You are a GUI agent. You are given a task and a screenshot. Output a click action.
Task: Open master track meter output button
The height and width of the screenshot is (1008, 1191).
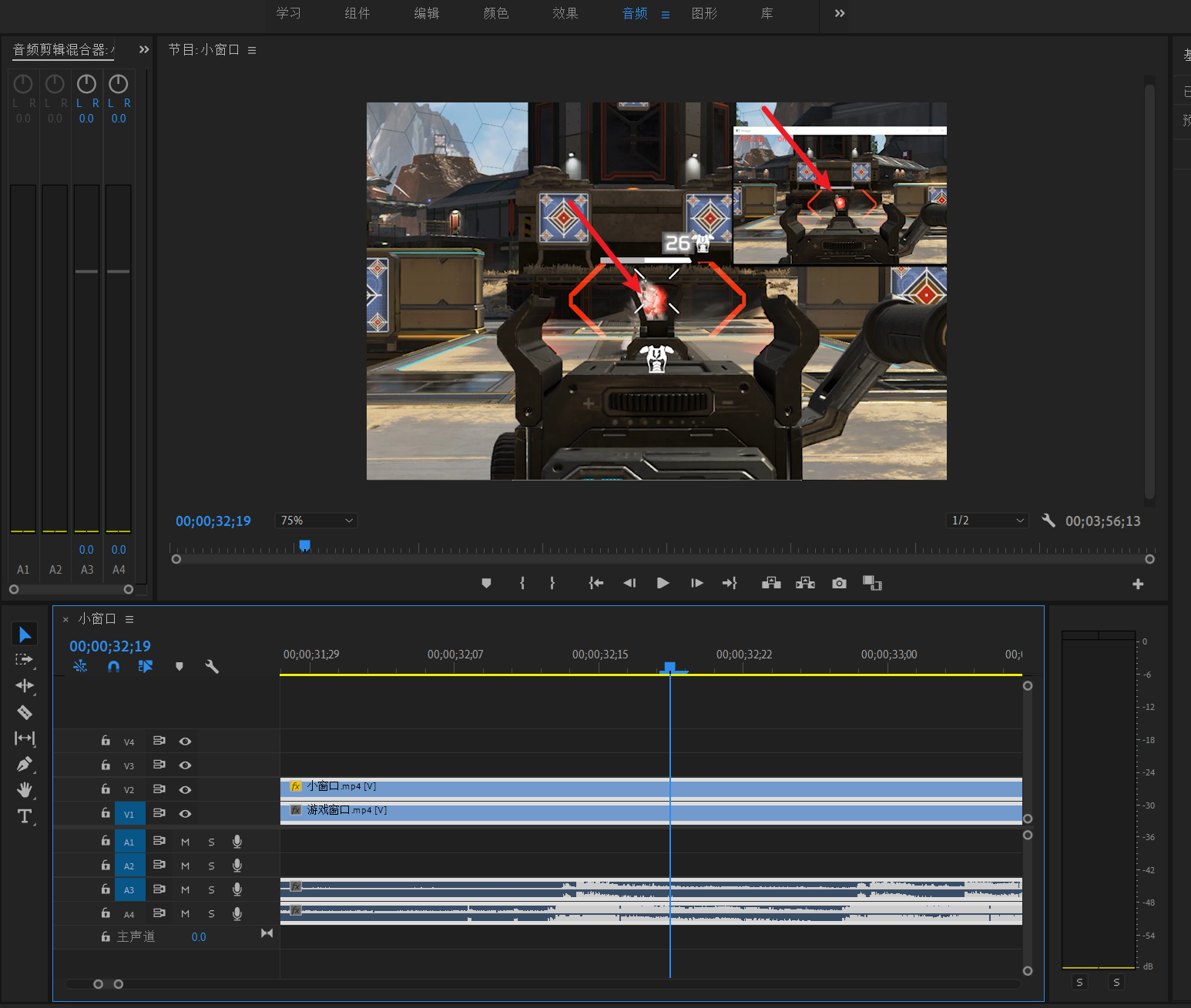267,933
